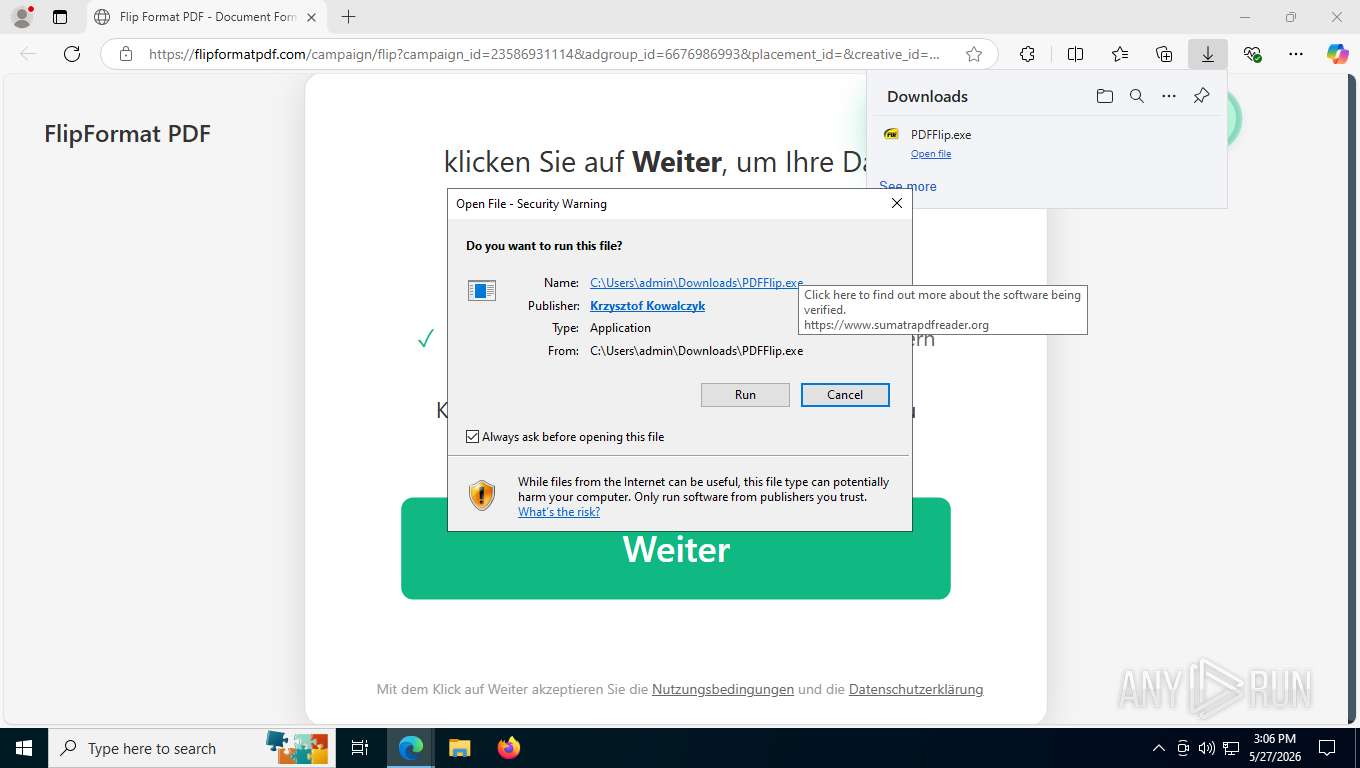
Task: Open more options in Downloads panel
Action: tap(1168, 96)
